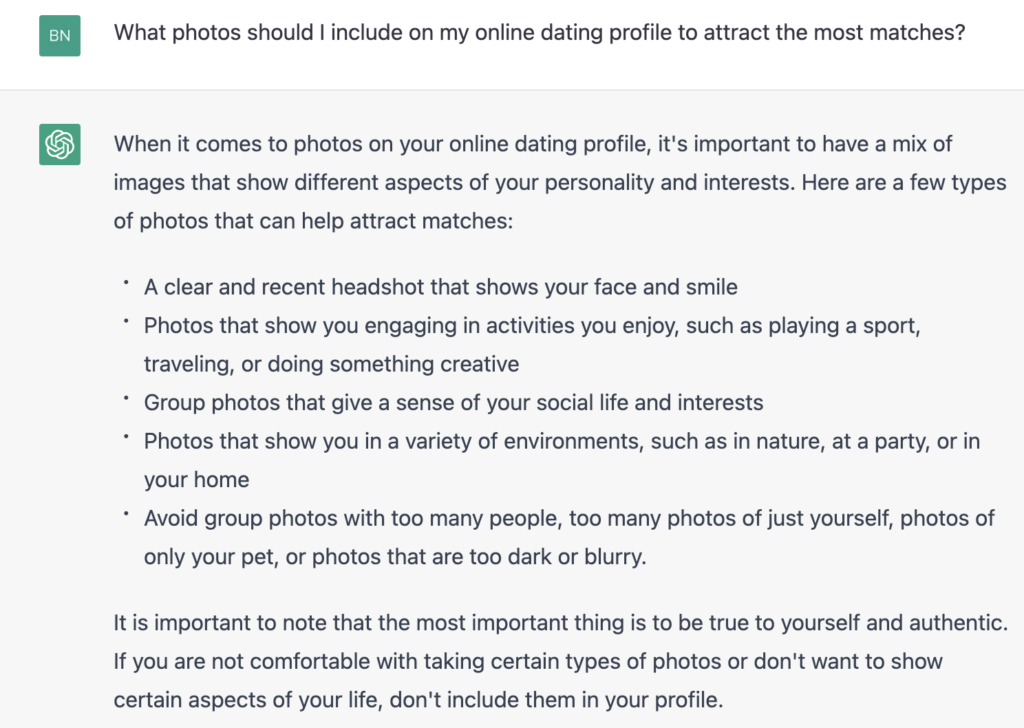The image size is (1024, 728).
Task: Click the bullet dot before "Avoid group photos"
Action: (126, 514)
